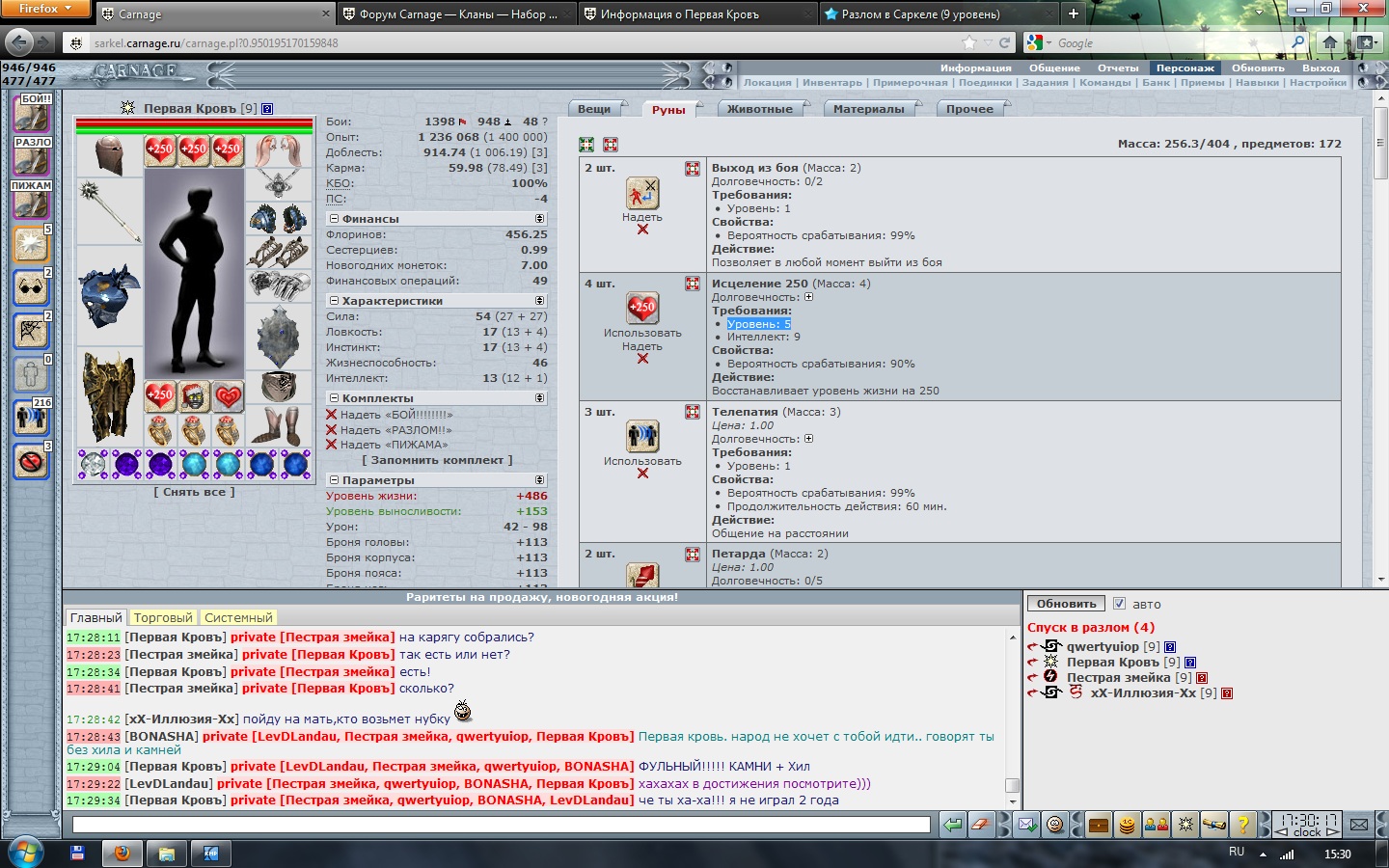Click the envelope mail icon beside the clock
Viewport: 1389px width, 868px height.
1359,825
